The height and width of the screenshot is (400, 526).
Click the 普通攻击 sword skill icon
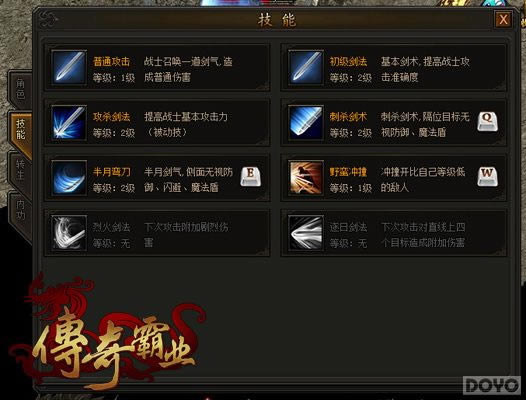click(x=69, y=67)
